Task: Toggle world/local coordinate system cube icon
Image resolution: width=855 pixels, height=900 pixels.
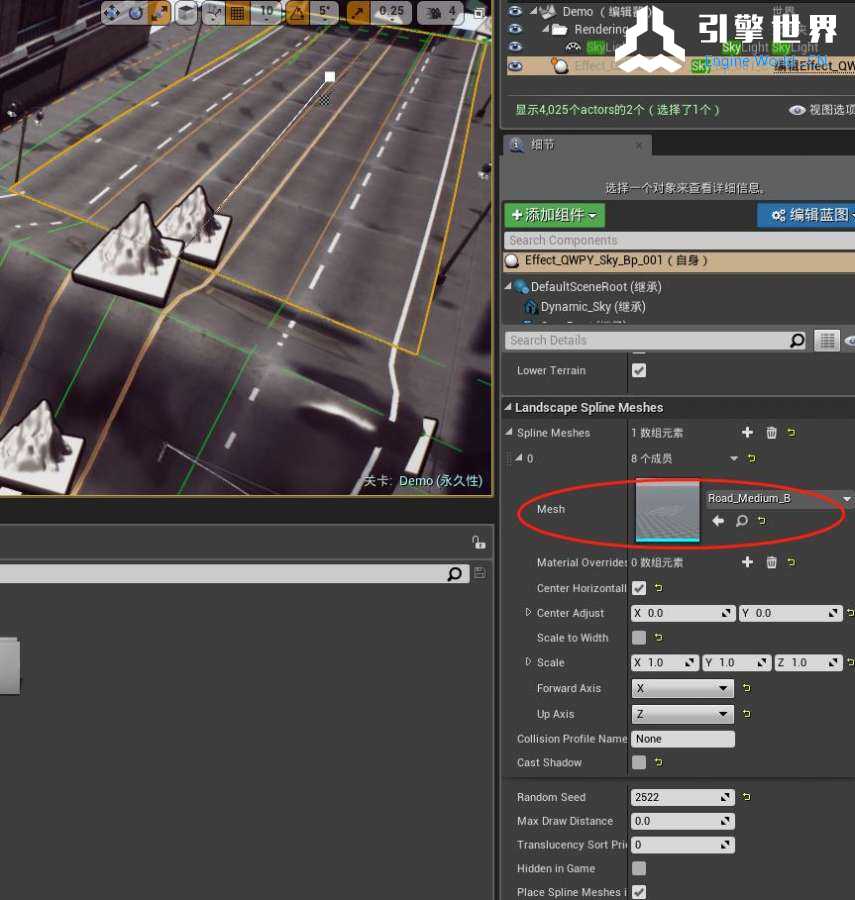Action: [186, 13]
